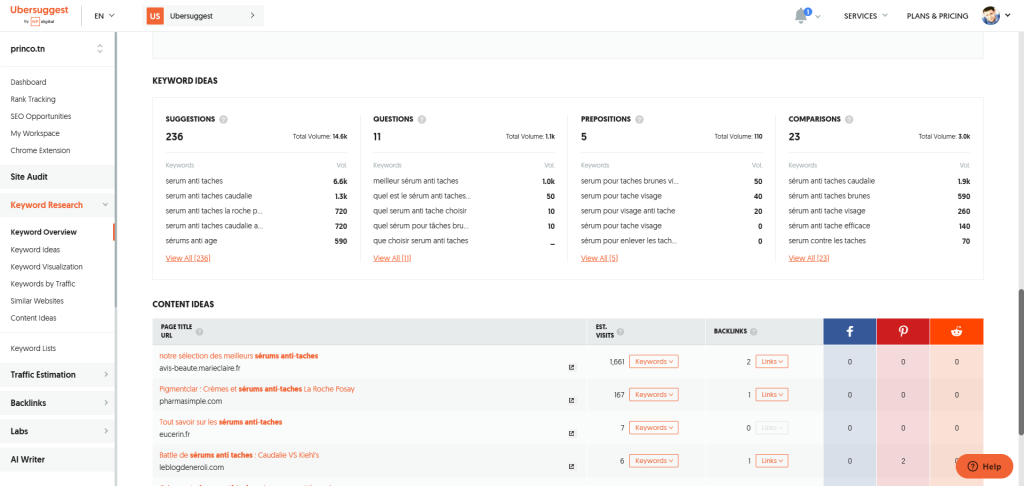1024x486 pixels.
Task: Click the Ubersuggest logo
Action: pyautogui.click(x=39, y=15)
